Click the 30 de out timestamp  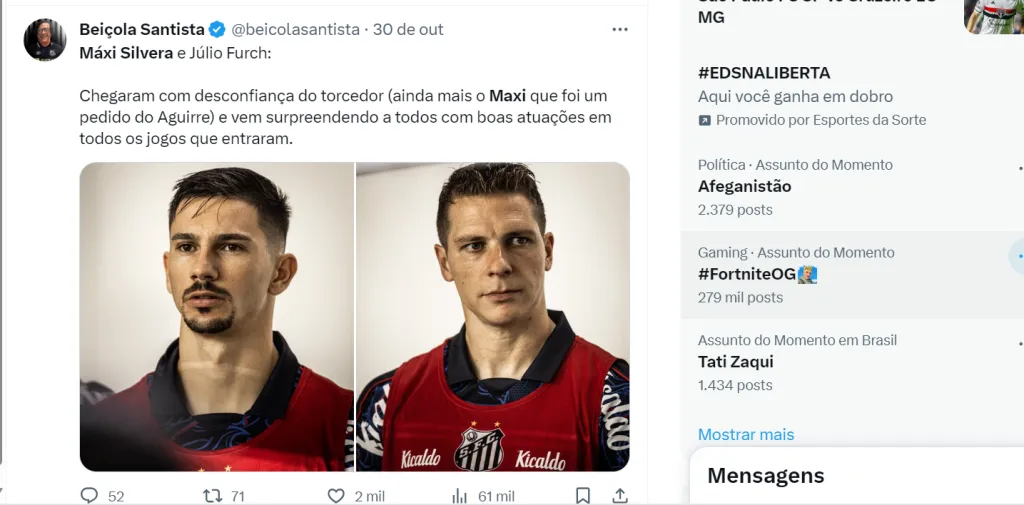click(408, 29)
